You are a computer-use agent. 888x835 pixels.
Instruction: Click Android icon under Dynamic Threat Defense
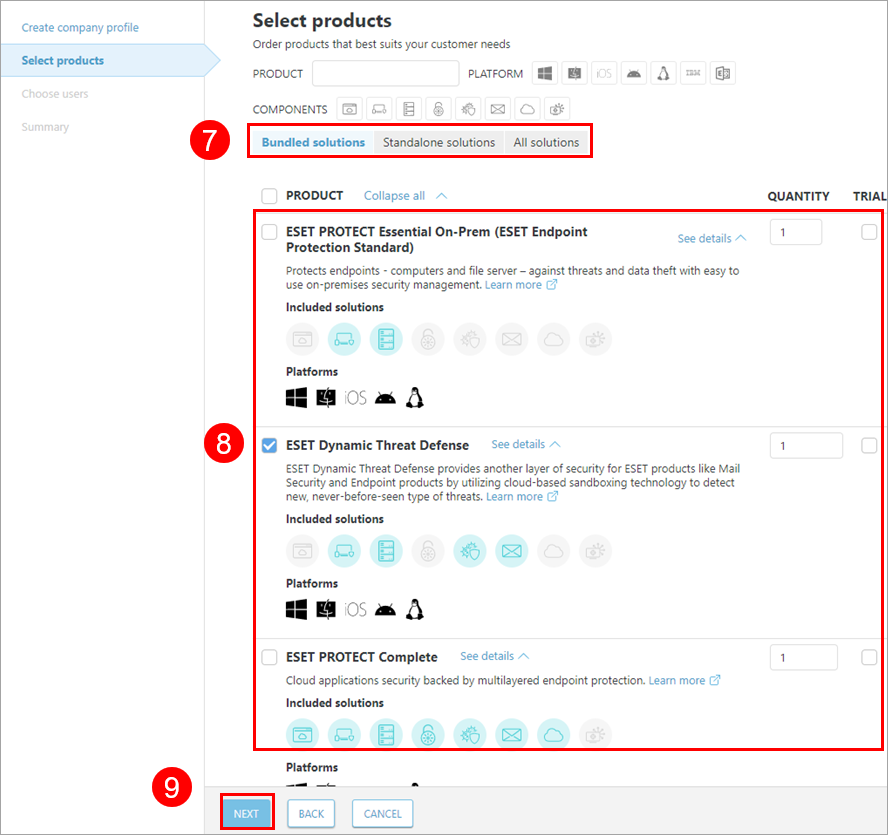(x=386, y=610)
